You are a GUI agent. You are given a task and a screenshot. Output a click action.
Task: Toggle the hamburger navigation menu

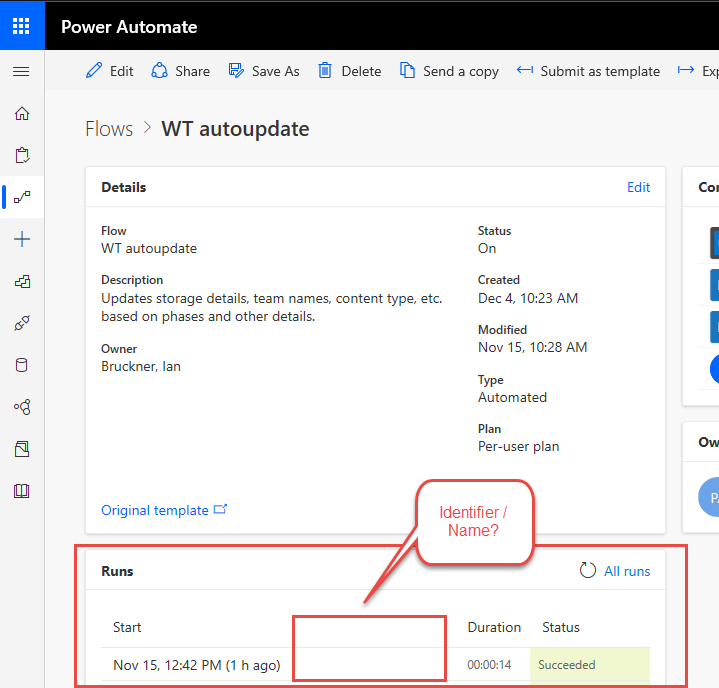coord(21,72)
